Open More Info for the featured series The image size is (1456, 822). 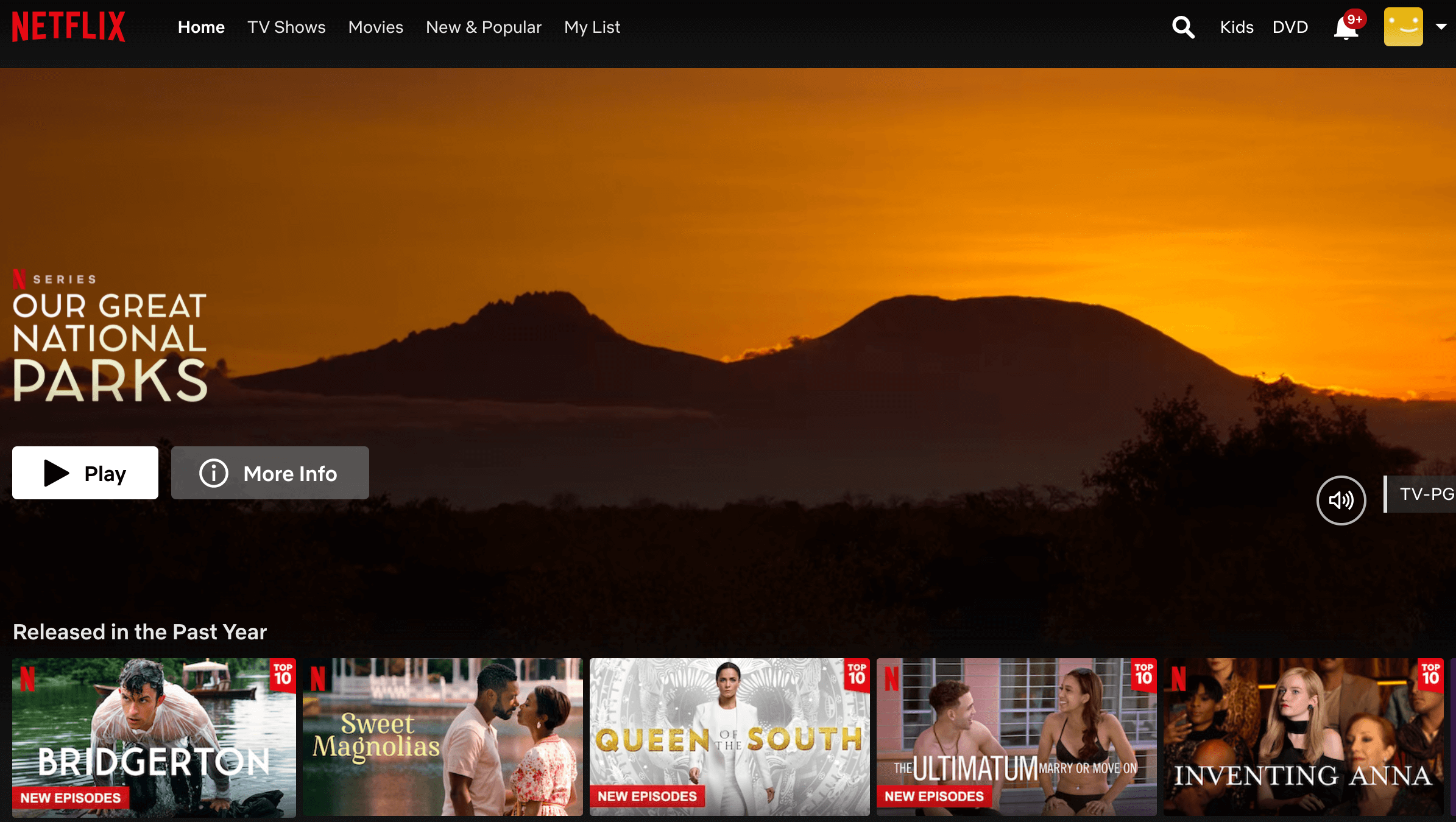[x=270, y=473]
